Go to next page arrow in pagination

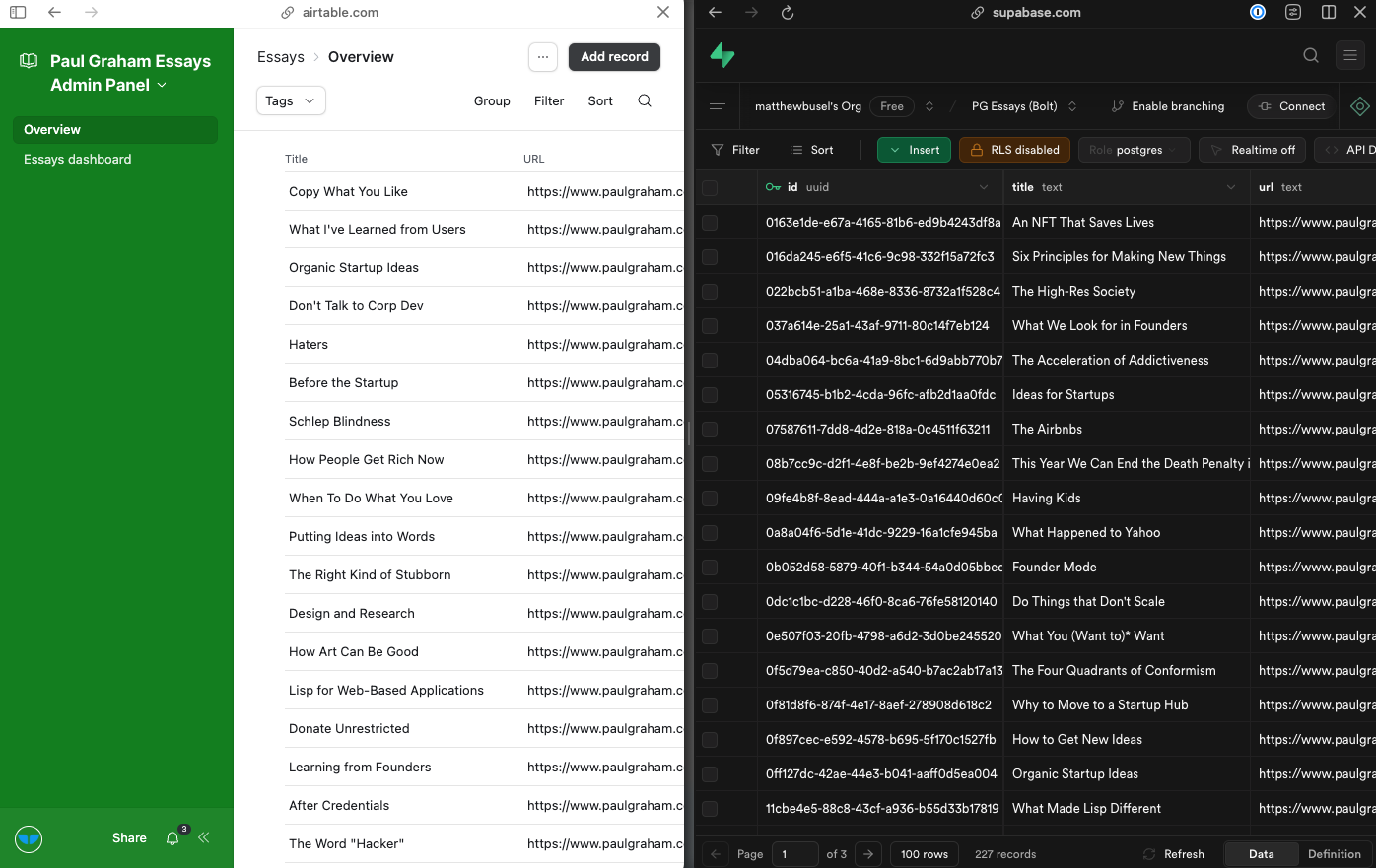tap(868, 854)
